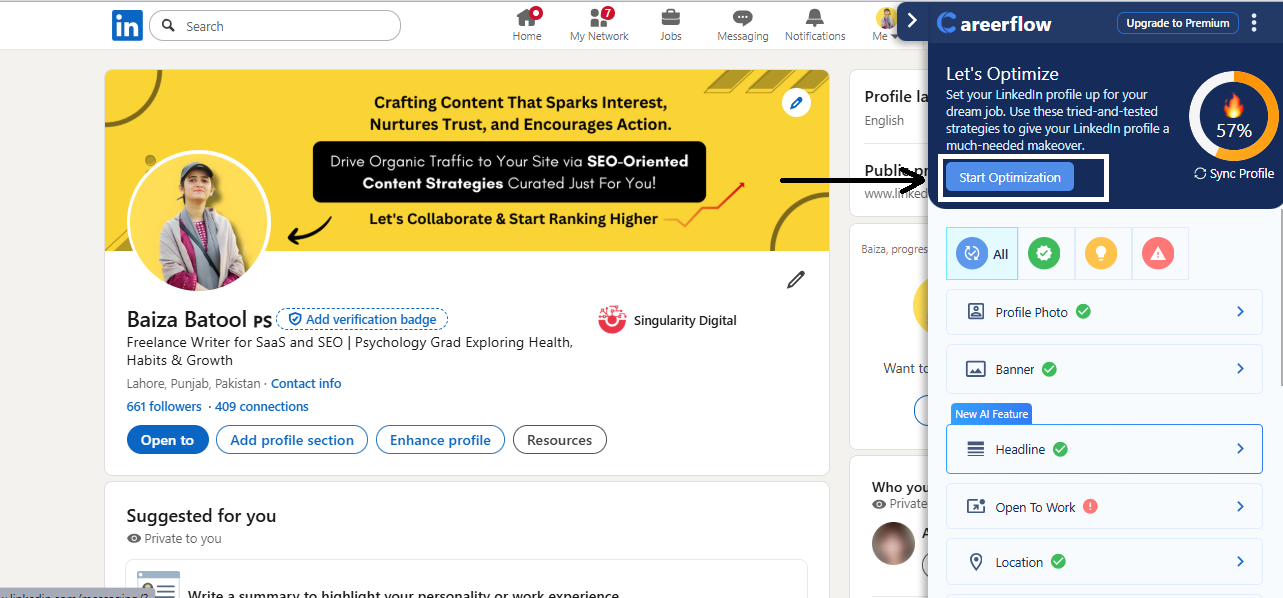Click Suggested for you heading
1283x598 pixels.
point(201,516)
